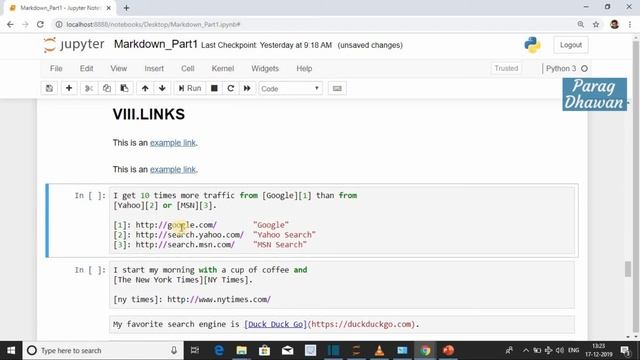The height and width of the screenshot is (360, 640).
Task: Open browser zoom magnifier icon
Action: 580,24
